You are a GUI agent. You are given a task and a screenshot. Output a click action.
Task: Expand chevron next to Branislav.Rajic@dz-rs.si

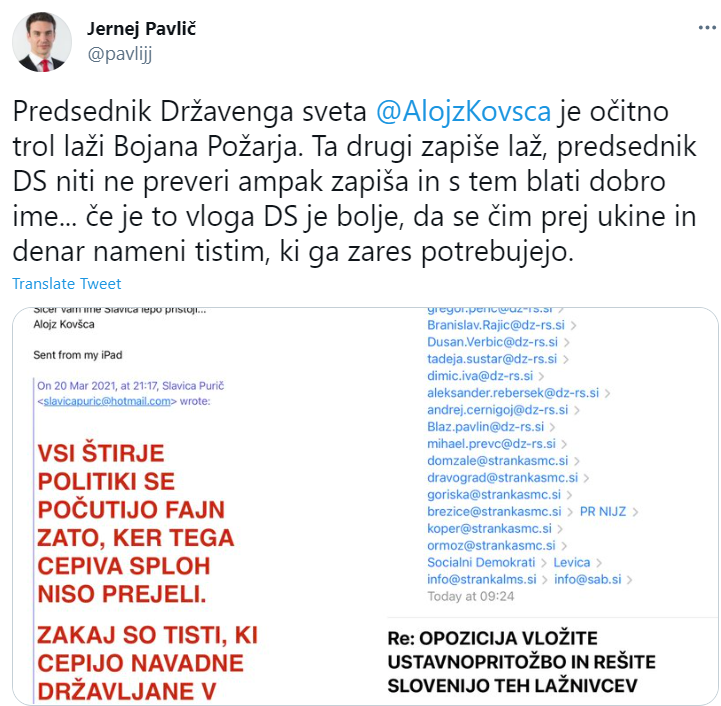click(573, 326)
